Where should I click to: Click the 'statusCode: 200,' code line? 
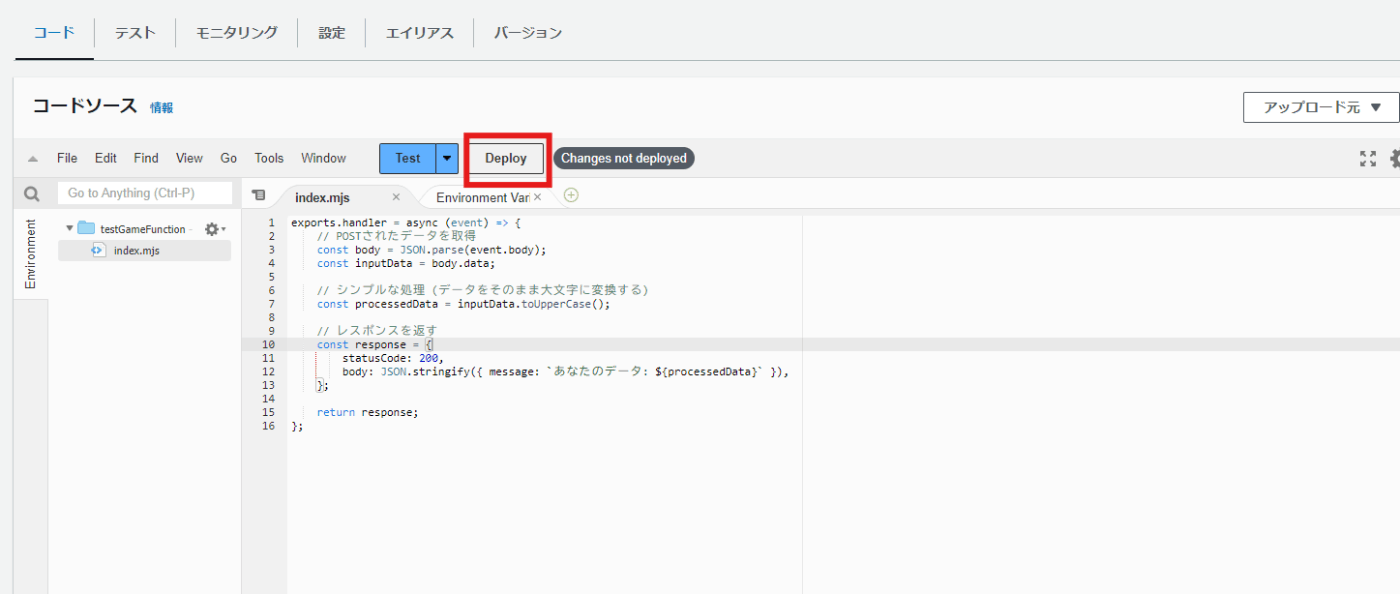click(x=392, y=358)
